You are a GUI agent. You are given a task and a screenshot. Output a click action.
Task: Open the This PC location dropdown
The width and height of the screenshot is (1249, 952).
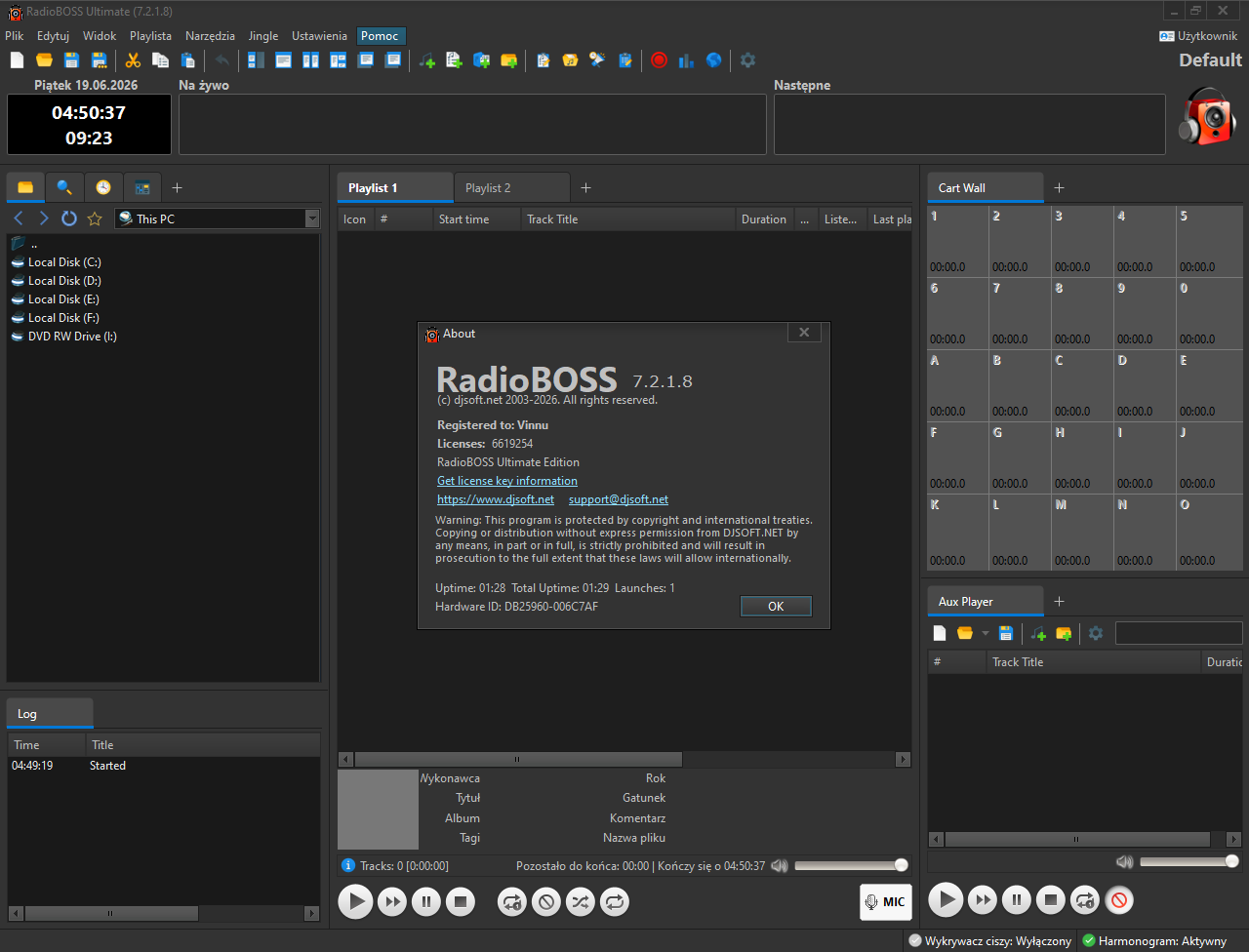312,218
